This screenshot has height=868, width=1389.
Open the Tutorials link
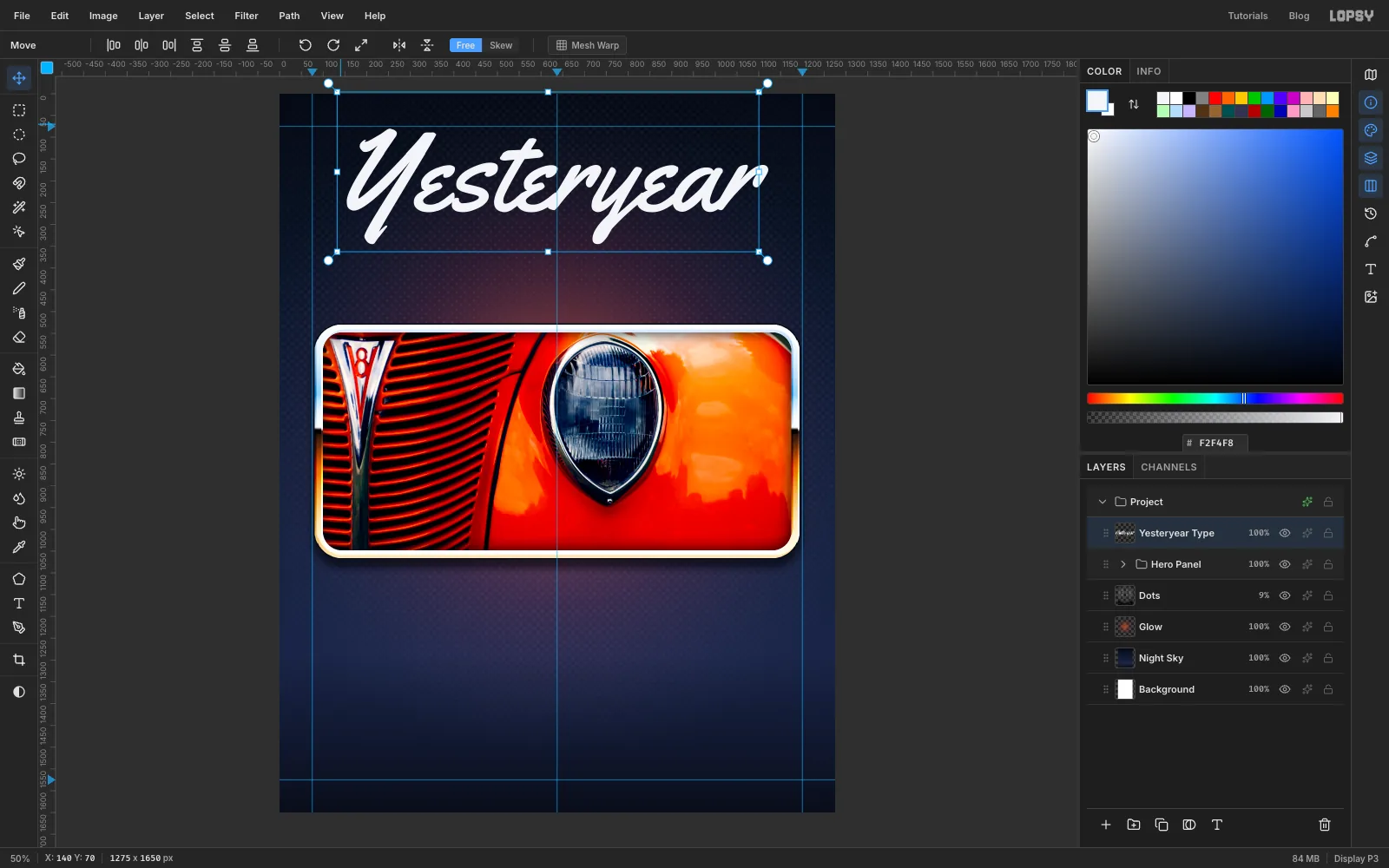coord(1247,16)
